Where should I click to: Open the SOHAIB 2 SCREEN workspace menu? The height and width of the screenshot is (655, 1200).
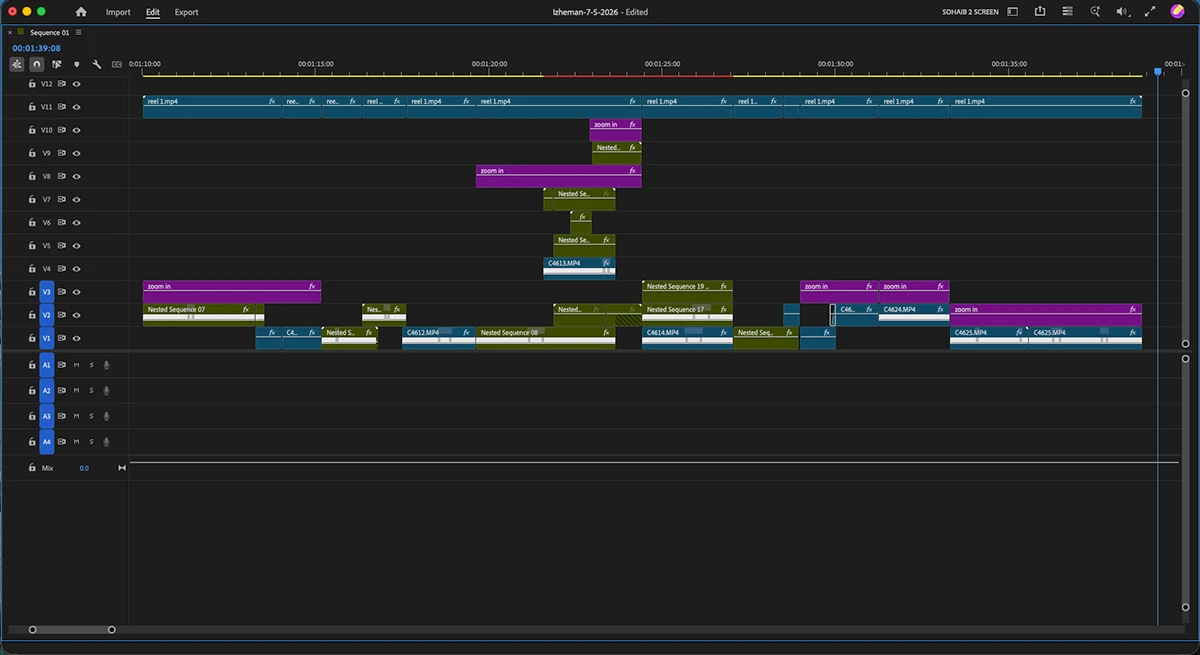click(x=970, y=12)
